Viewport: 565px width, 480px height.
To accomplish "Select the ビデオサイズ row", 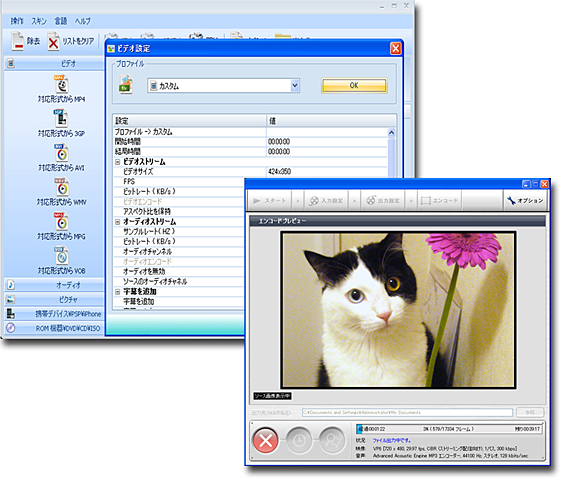I will pos(251,172).
